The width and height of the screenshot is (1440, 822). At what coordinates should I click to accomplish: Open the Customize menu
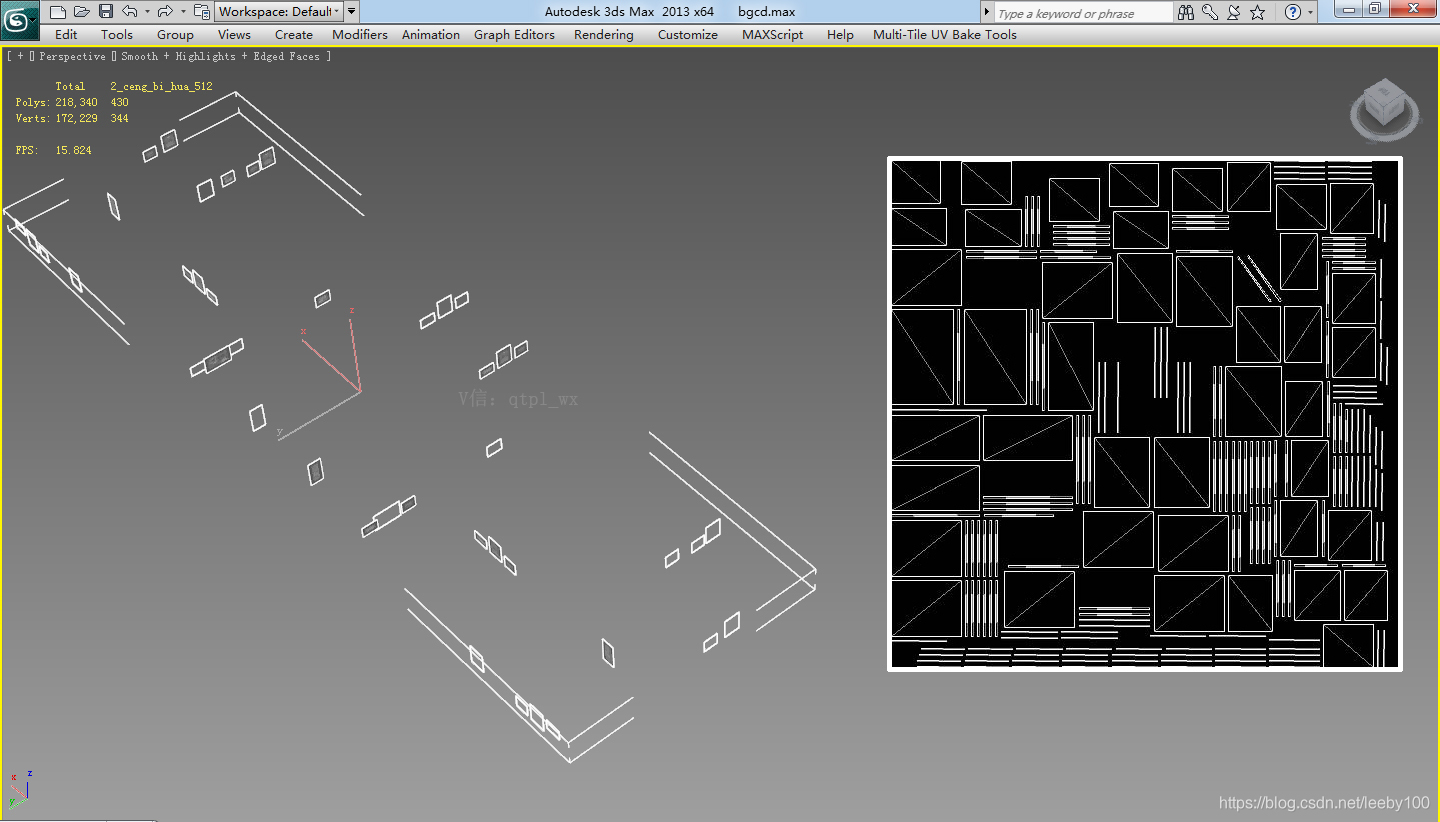[x=688, y=34]
